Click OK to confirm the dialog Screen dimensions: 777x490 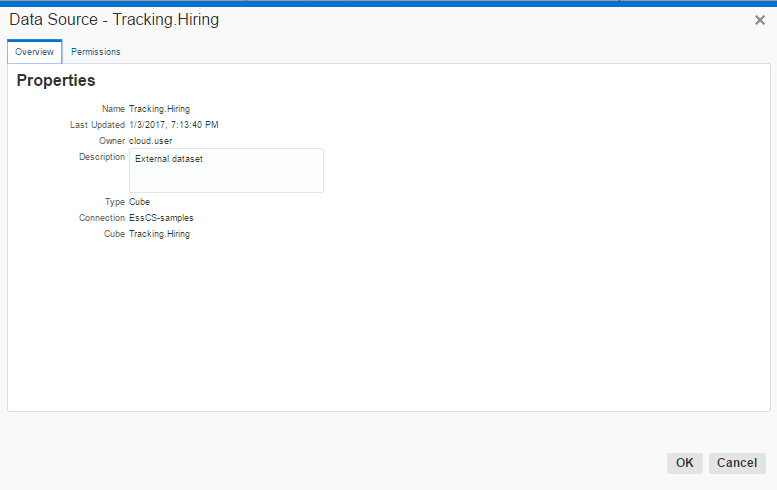coord(684,463)
